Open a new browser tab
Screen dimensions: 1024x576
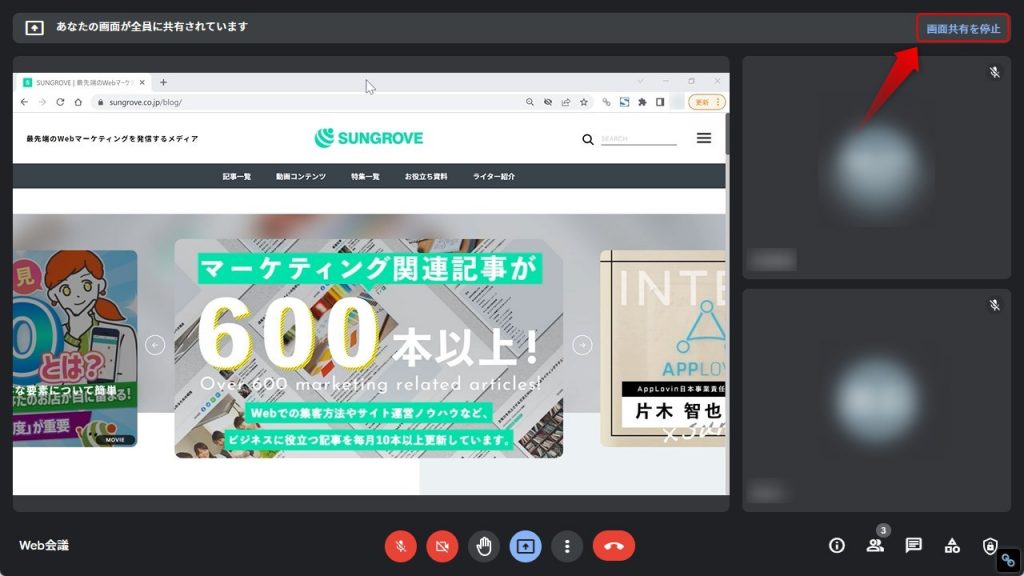(x=163, y=82)
